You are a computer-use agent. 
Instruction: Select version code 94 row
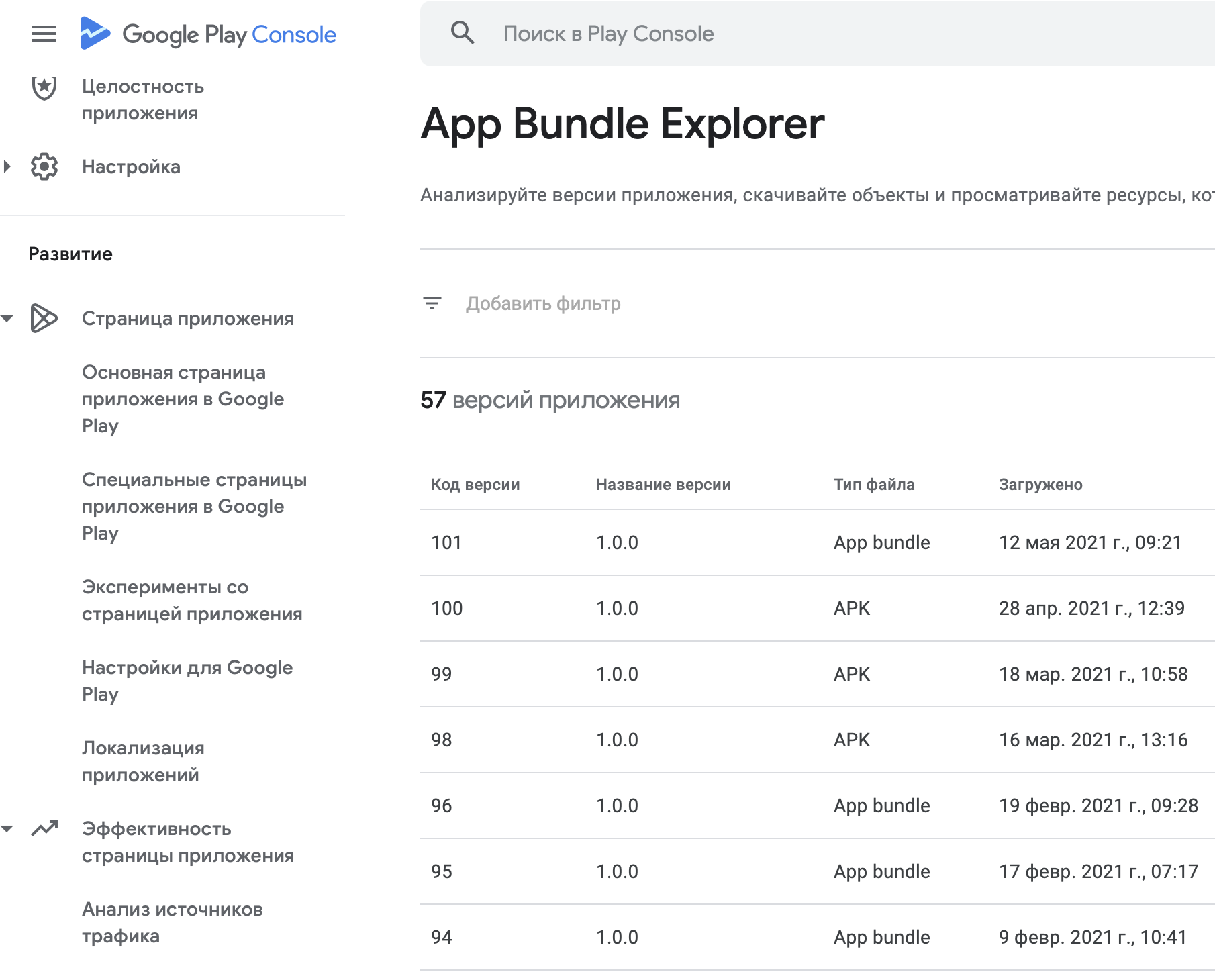818,937
